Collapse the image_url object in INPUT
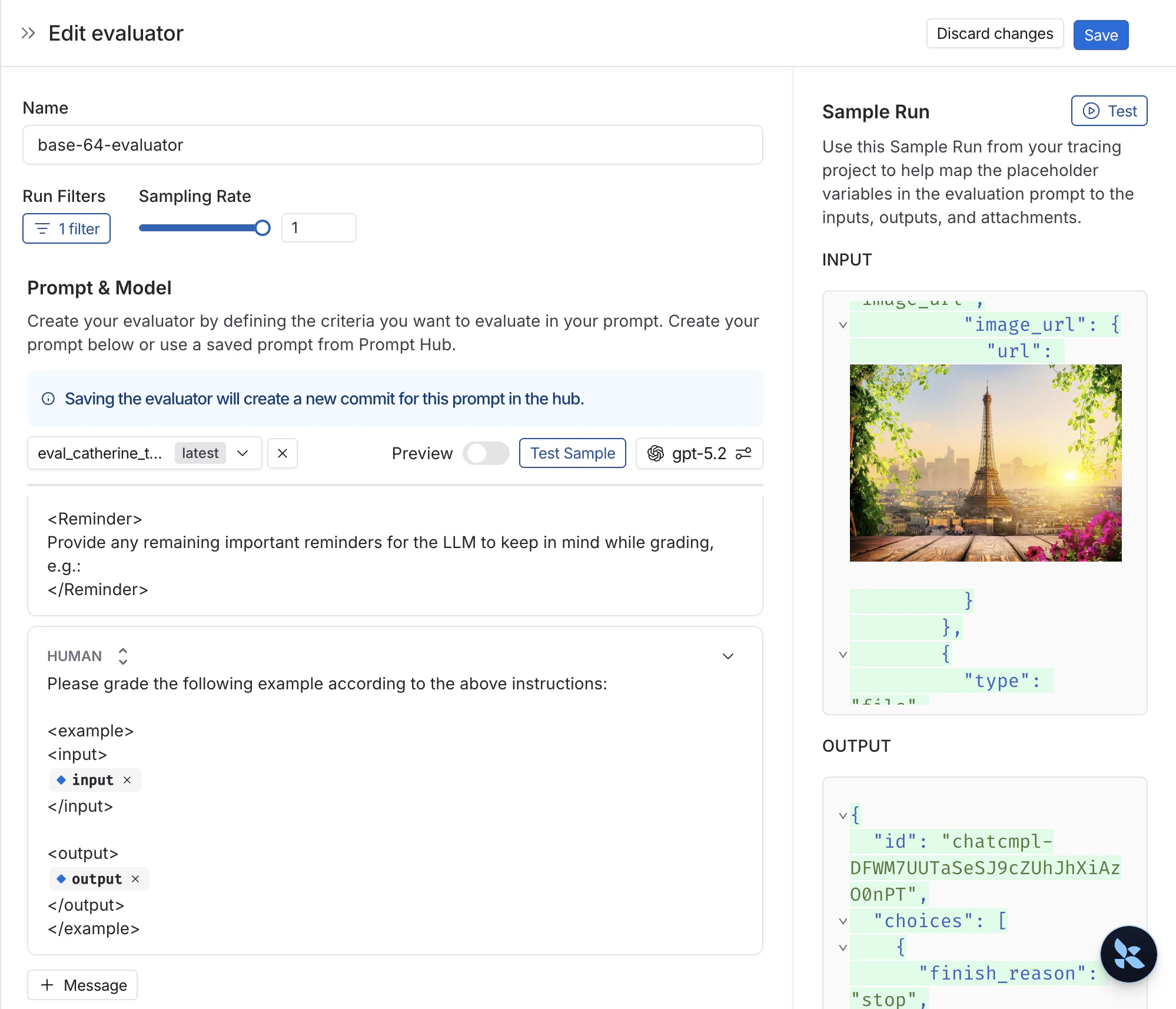The image size is (1176, 1009). pos(843,325)
